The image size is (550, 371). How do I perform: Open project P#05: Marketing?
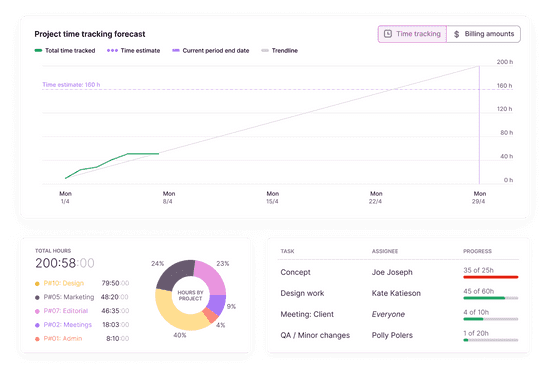pos(69,297)
